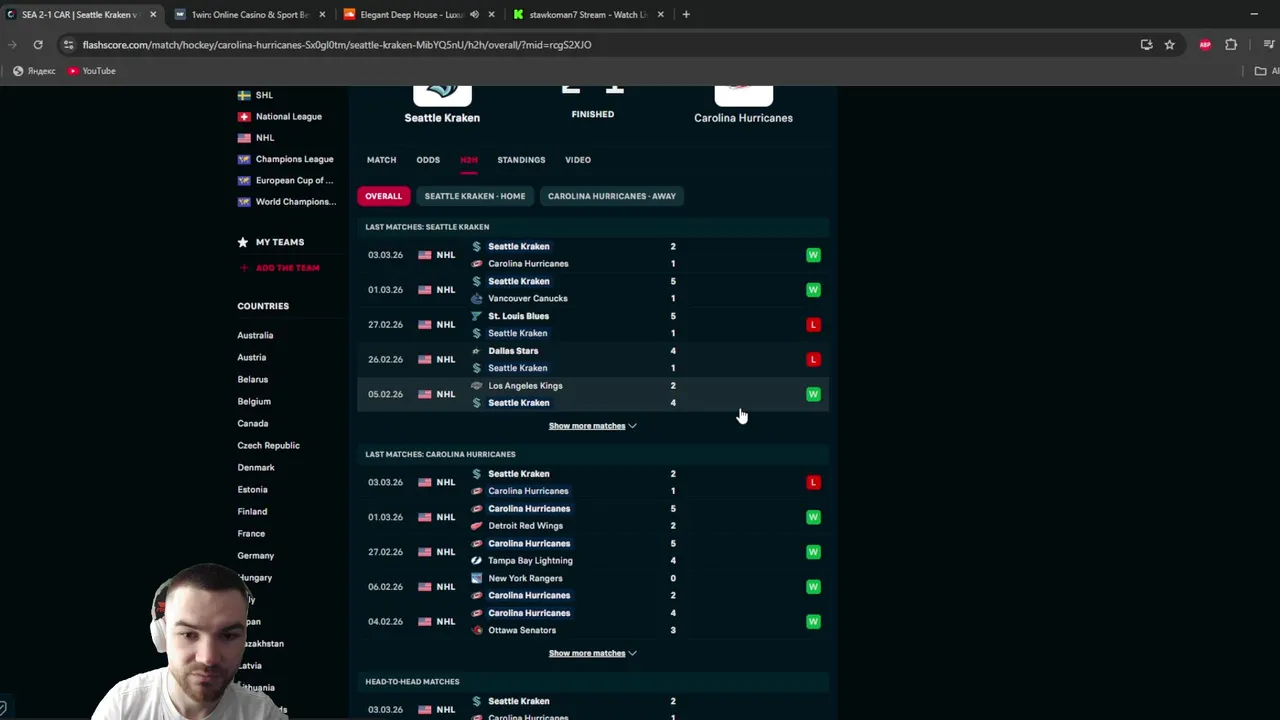Click the site info icon in address bar
The image size is (1280, 720).
click(x=68, y=44)
